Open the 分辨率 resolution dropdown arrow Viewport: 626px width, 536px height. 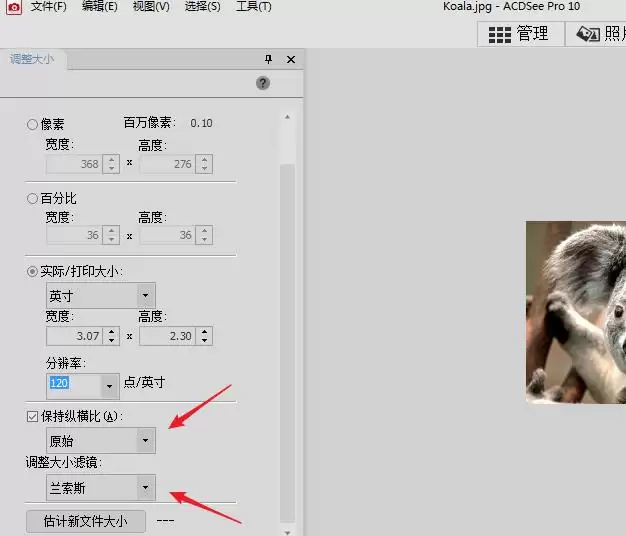[109, 386]
